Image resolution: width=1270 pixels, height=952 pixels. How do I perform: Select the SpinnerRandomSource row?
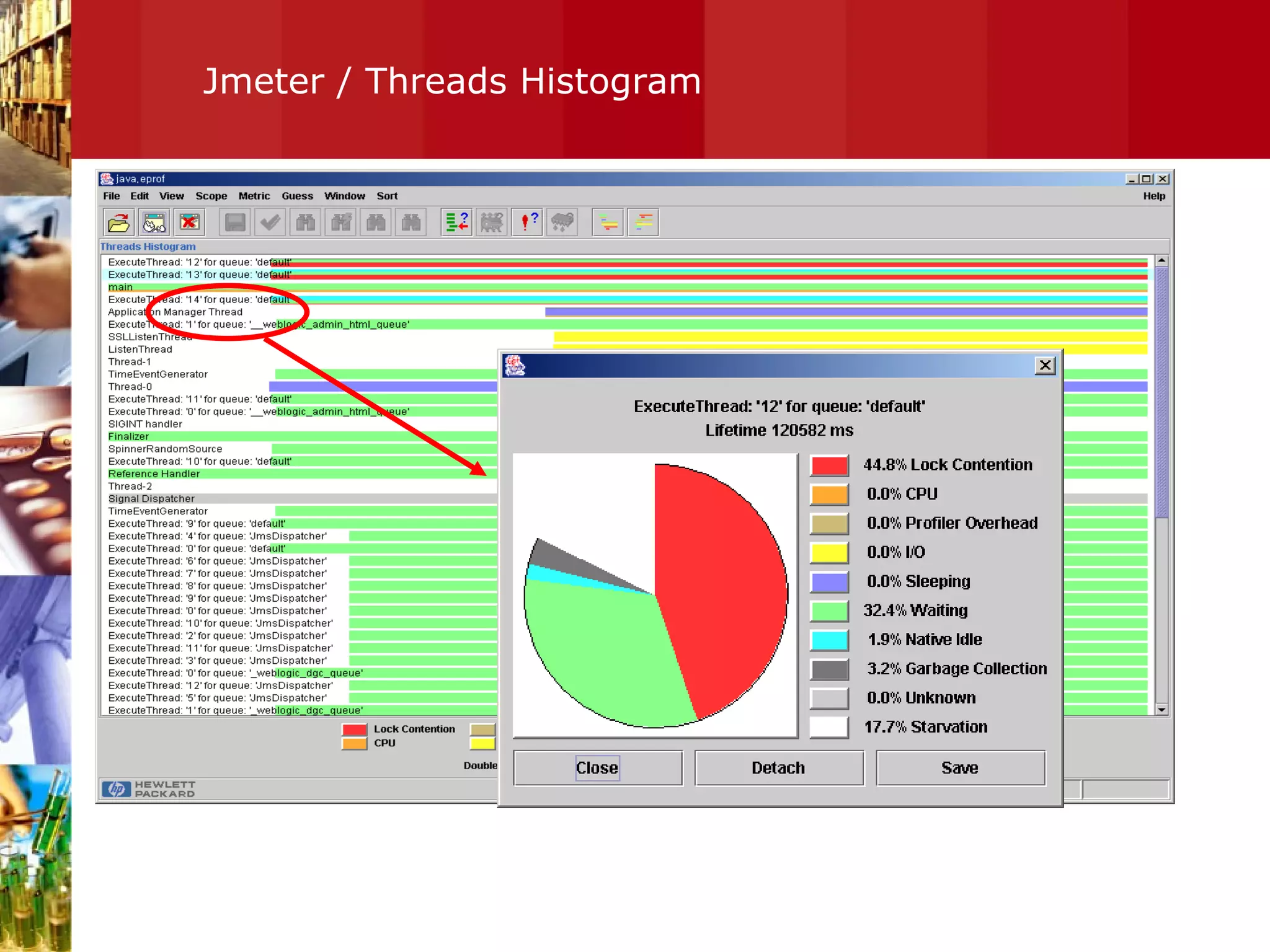point(300,449)
